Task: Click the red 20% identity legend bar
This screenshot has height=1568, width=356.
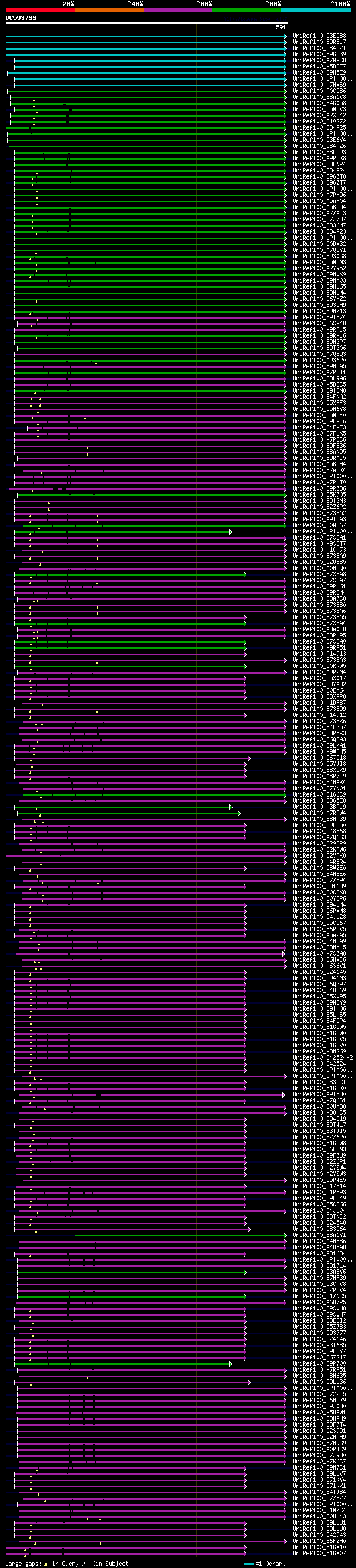Action: 39,10
